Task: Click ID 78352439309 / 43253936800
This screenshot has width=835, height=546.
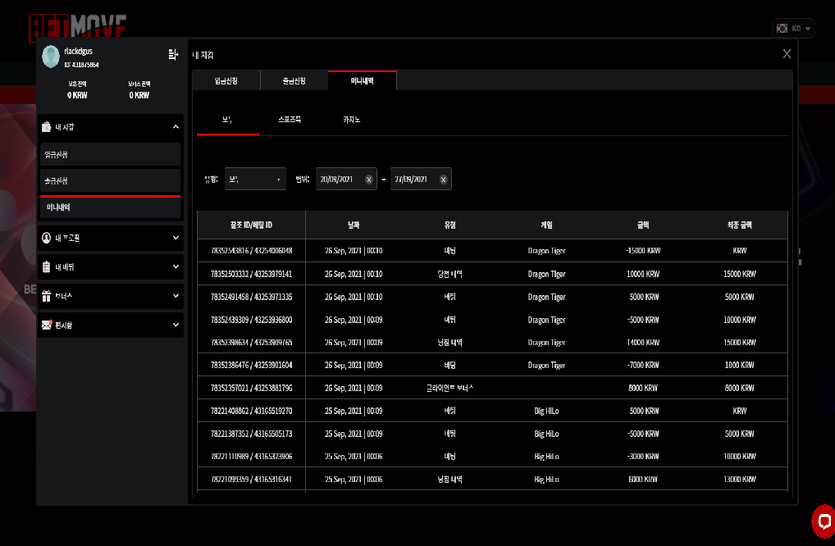Action: click(x=251, y=320)
